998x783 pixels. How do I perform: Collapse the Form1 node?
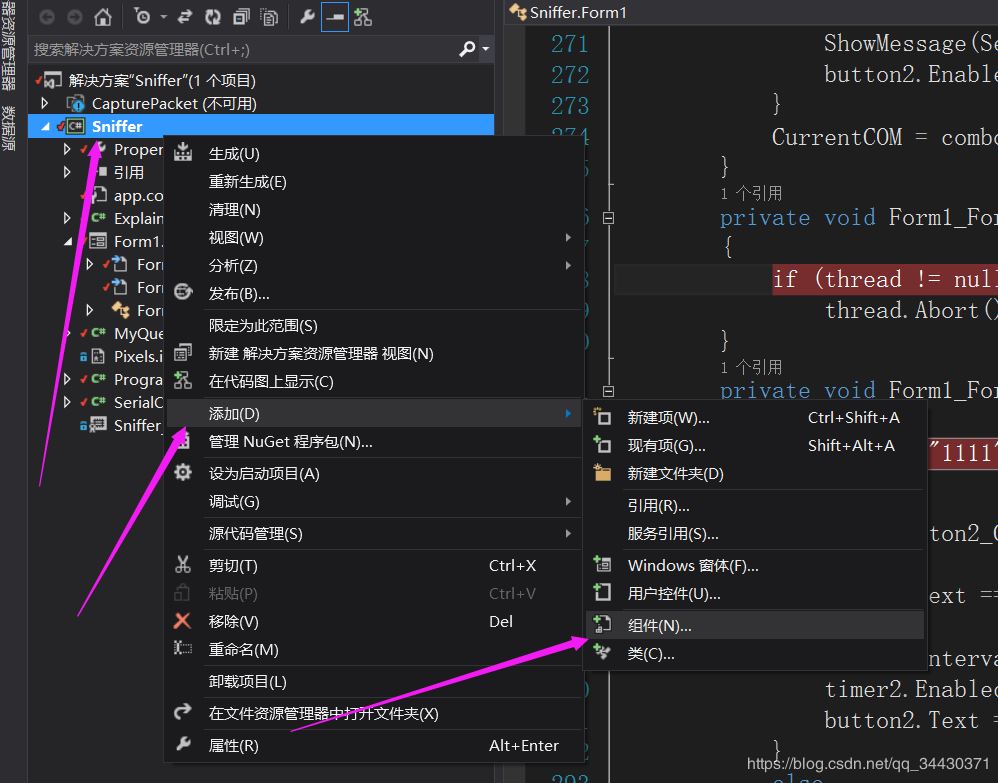[67, 242]
